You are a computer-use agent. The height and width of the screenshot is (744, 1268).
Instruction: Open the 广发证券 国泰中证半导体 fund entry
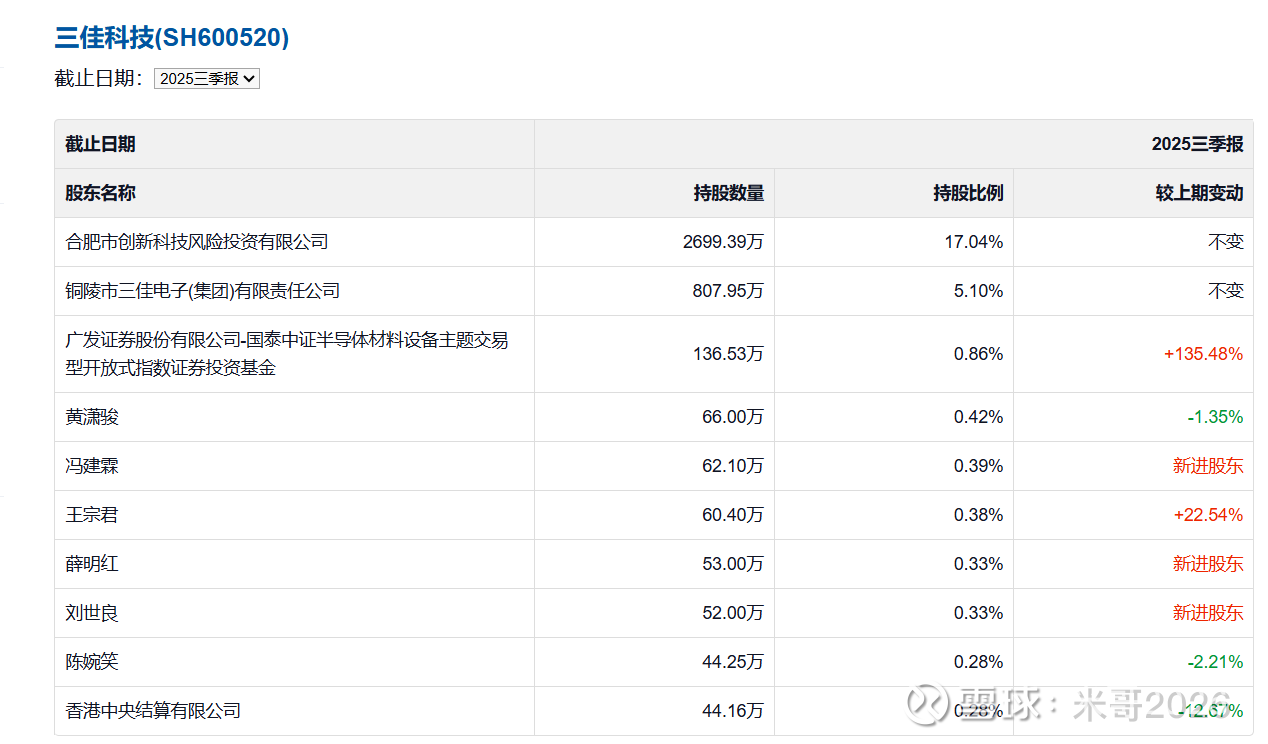[x=287, y=354]
